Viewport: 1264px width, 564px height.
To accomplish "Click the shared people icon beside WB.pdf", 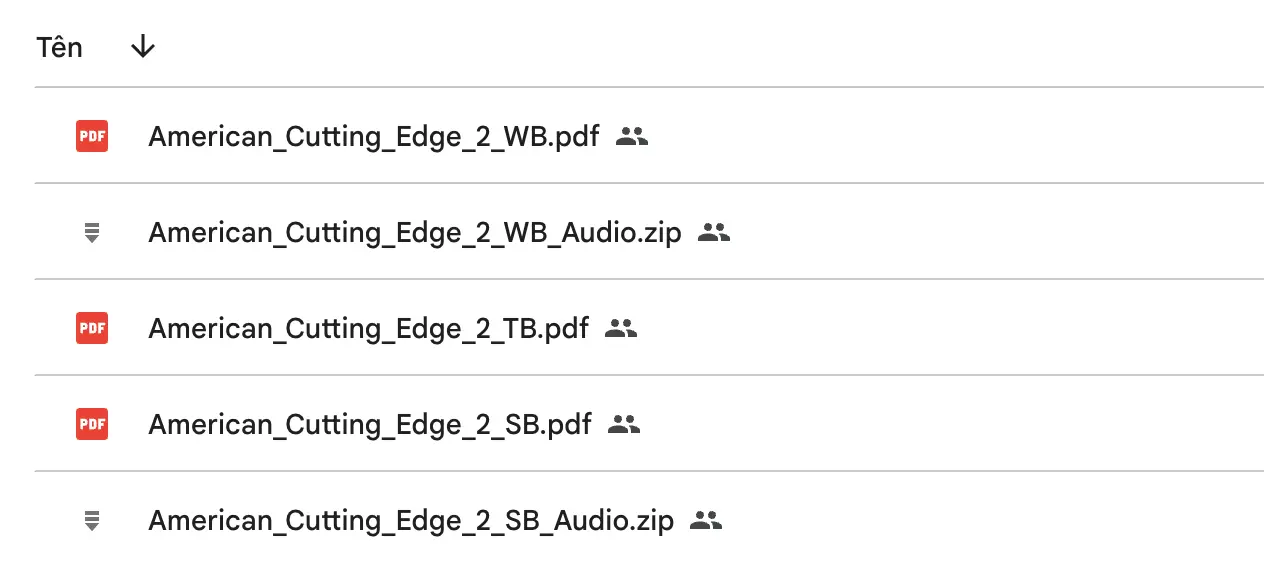I will pos(632,136).
